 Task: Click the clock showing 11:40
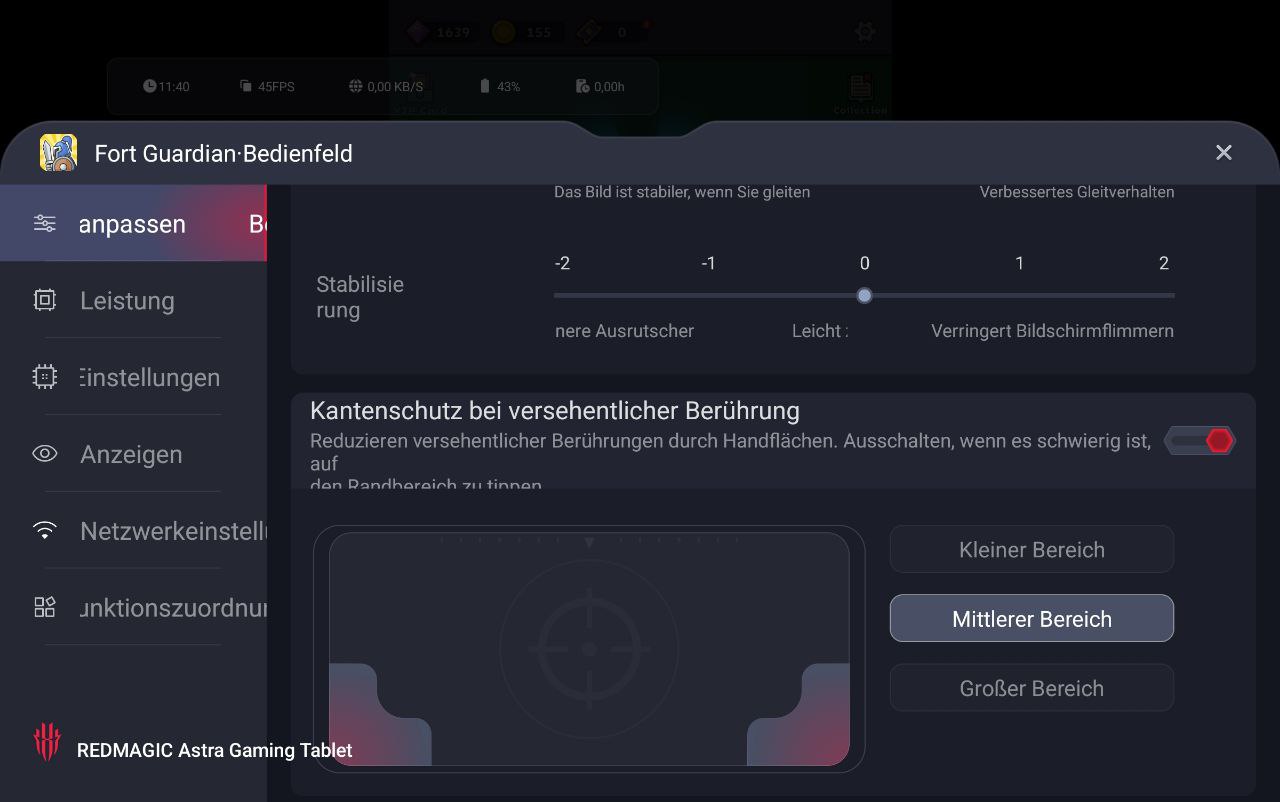click(166, 87)
